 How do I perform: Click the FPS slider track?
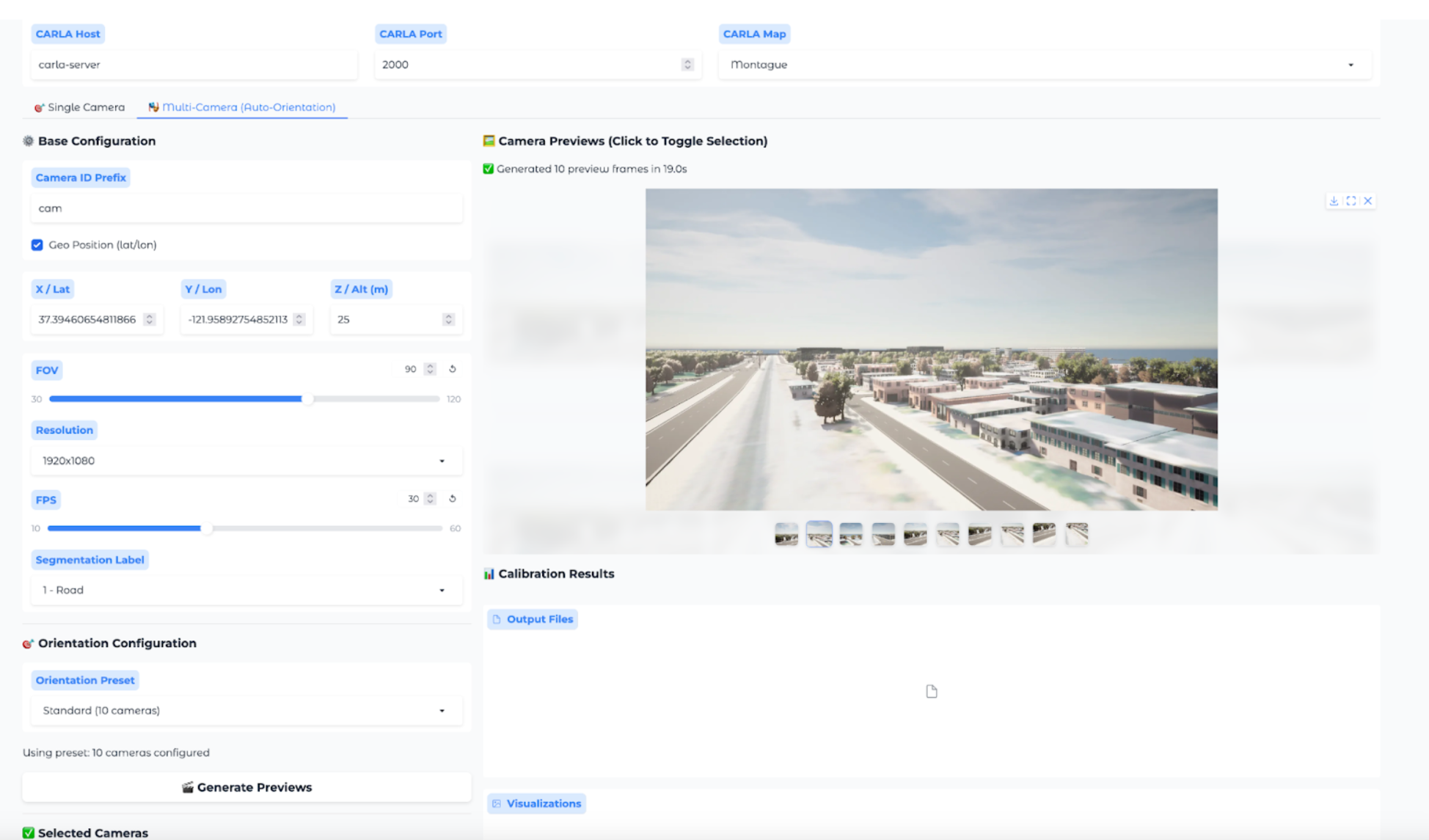pyautogui.click(x=323, y=528)
